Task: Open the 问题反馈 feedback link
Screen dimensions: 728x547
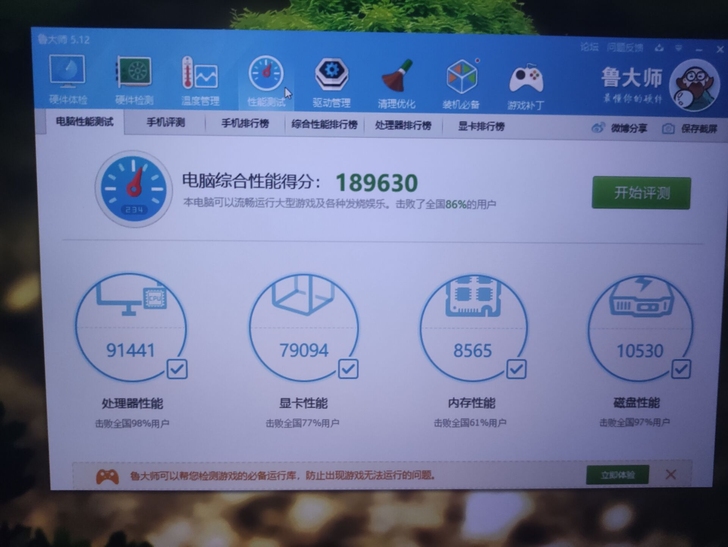Action: (x=625, y=47)
